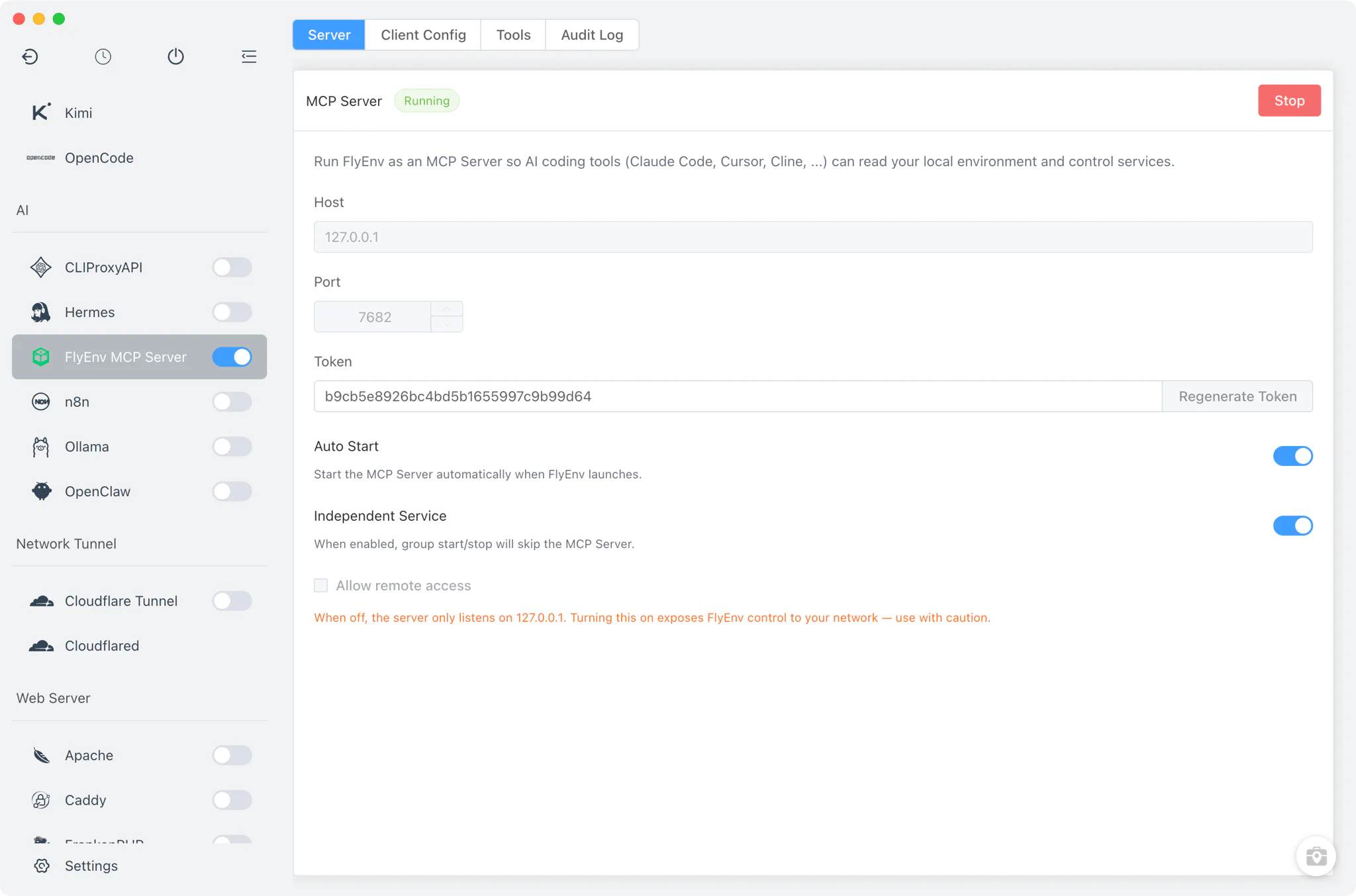
Task: Turn on the OpenClaw toggle
Action: pos(232,491)
